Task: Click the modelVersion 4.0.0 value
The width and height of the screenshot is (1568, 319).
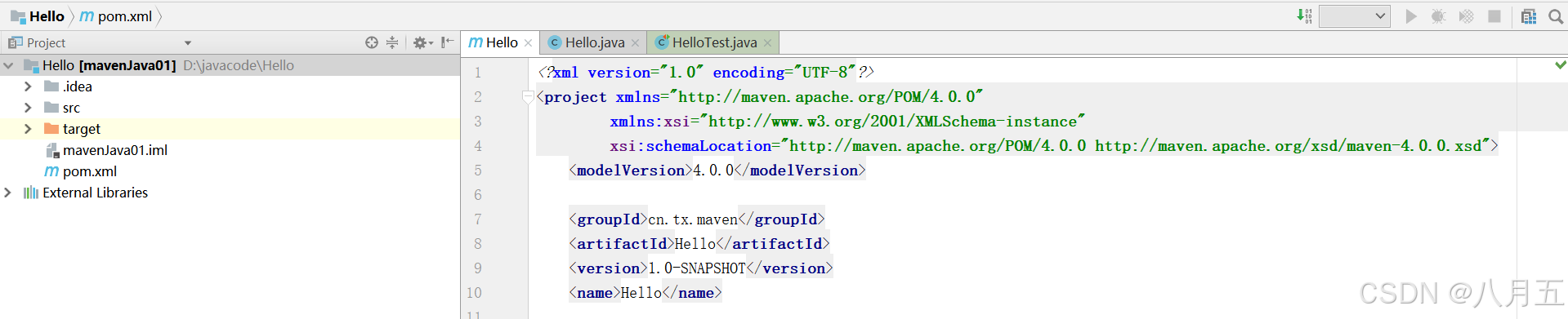Action: click(x=713, y=171)
